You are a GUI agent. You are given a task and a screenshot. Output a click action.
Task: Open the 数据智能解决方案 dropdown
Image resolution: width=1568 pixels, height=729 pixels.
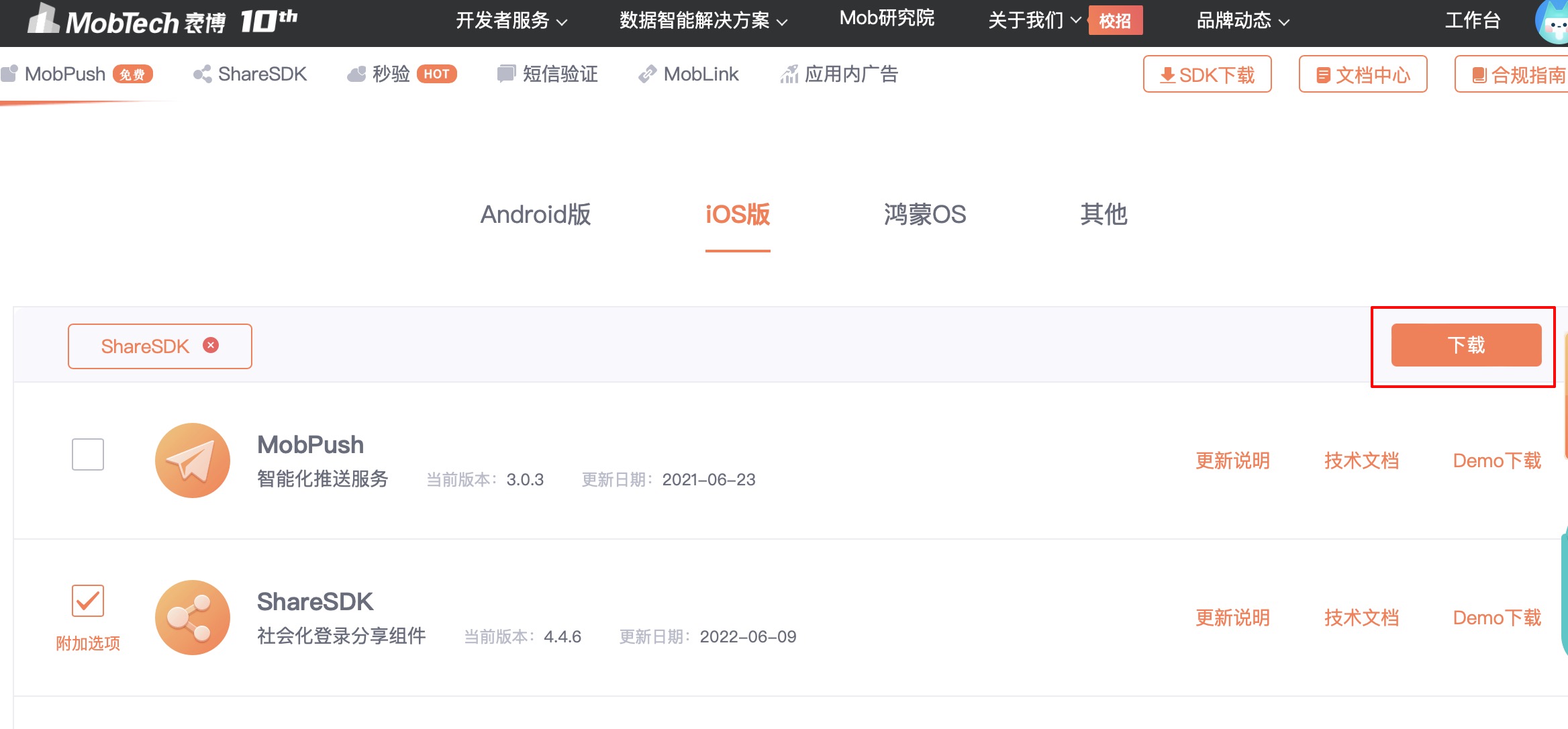pyautogui.click(x=701, y=20)
